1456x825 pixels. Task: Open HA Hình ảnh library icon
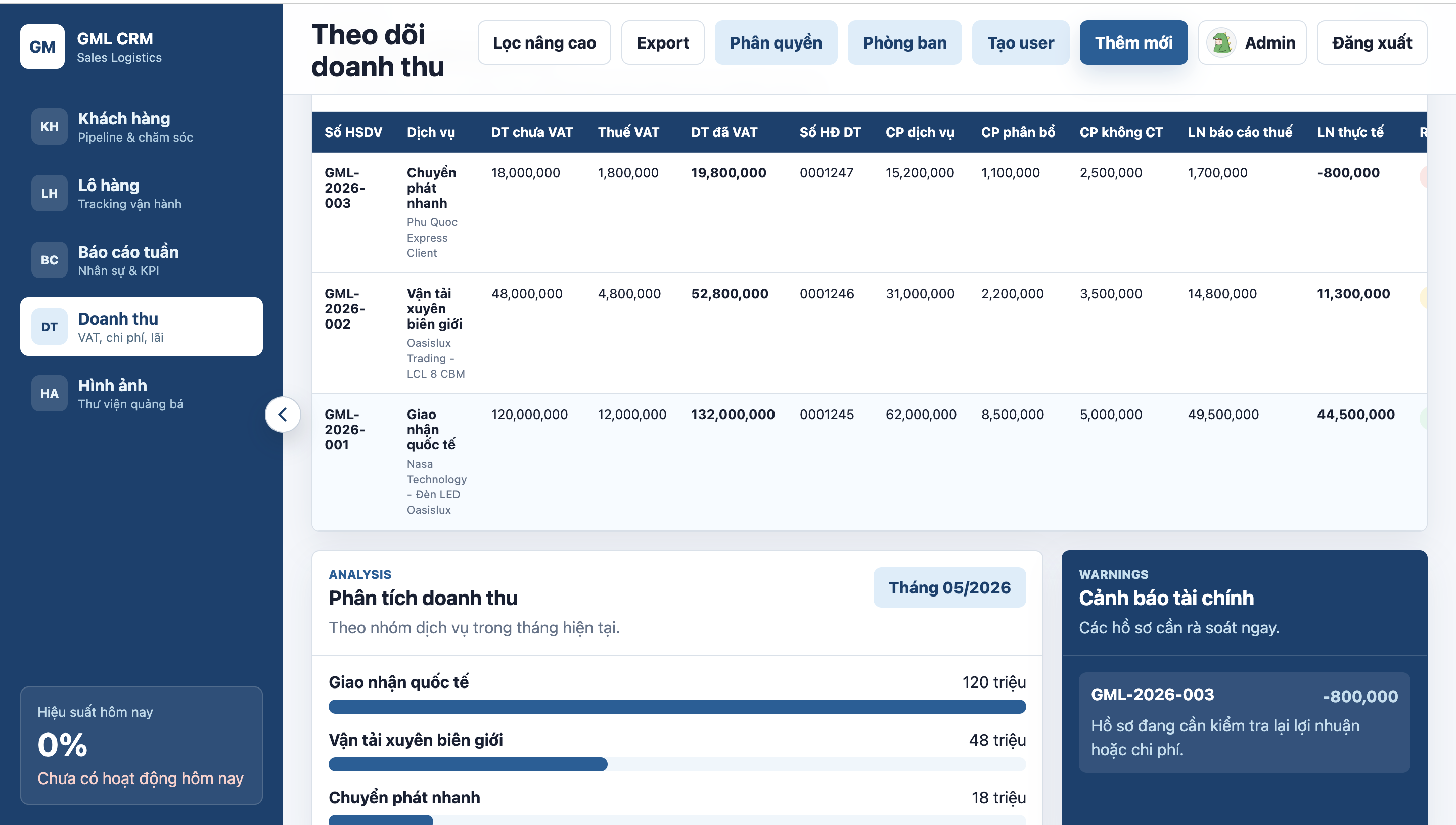tap(49, 393)
